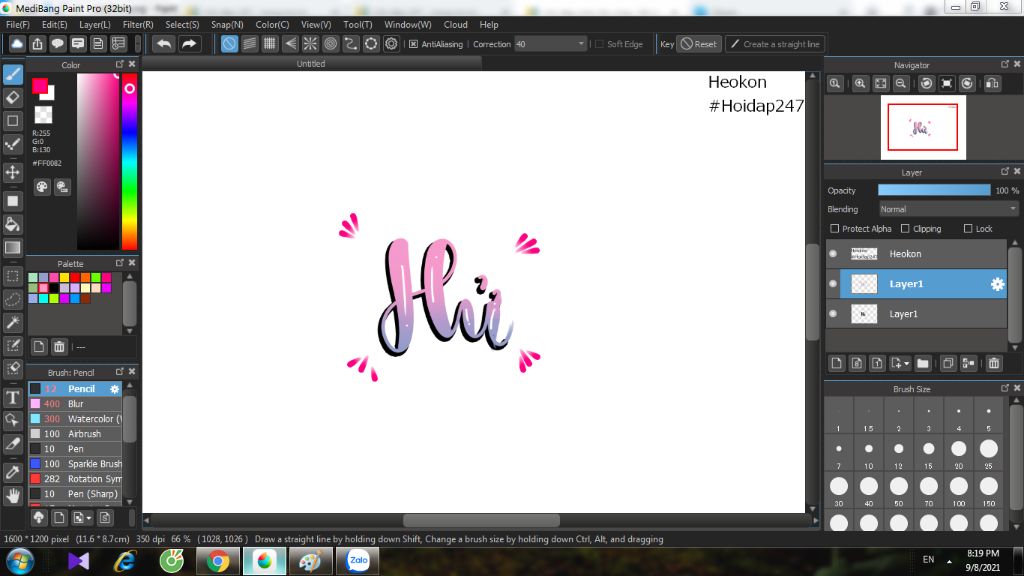Enable Protect Alpha checkbox

835,229
